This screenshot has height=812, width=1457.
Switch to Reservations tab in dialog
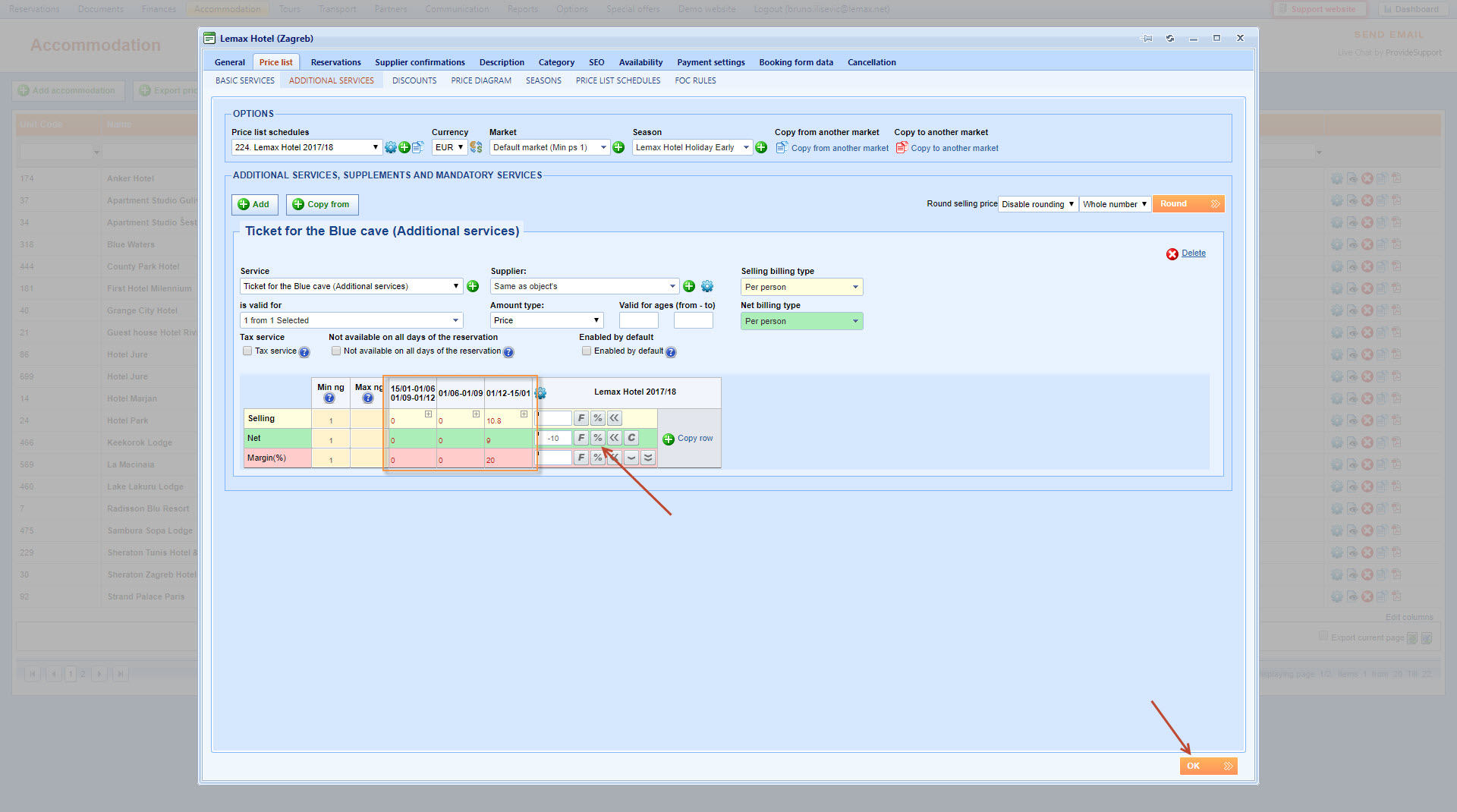click(x=335, y=62)
